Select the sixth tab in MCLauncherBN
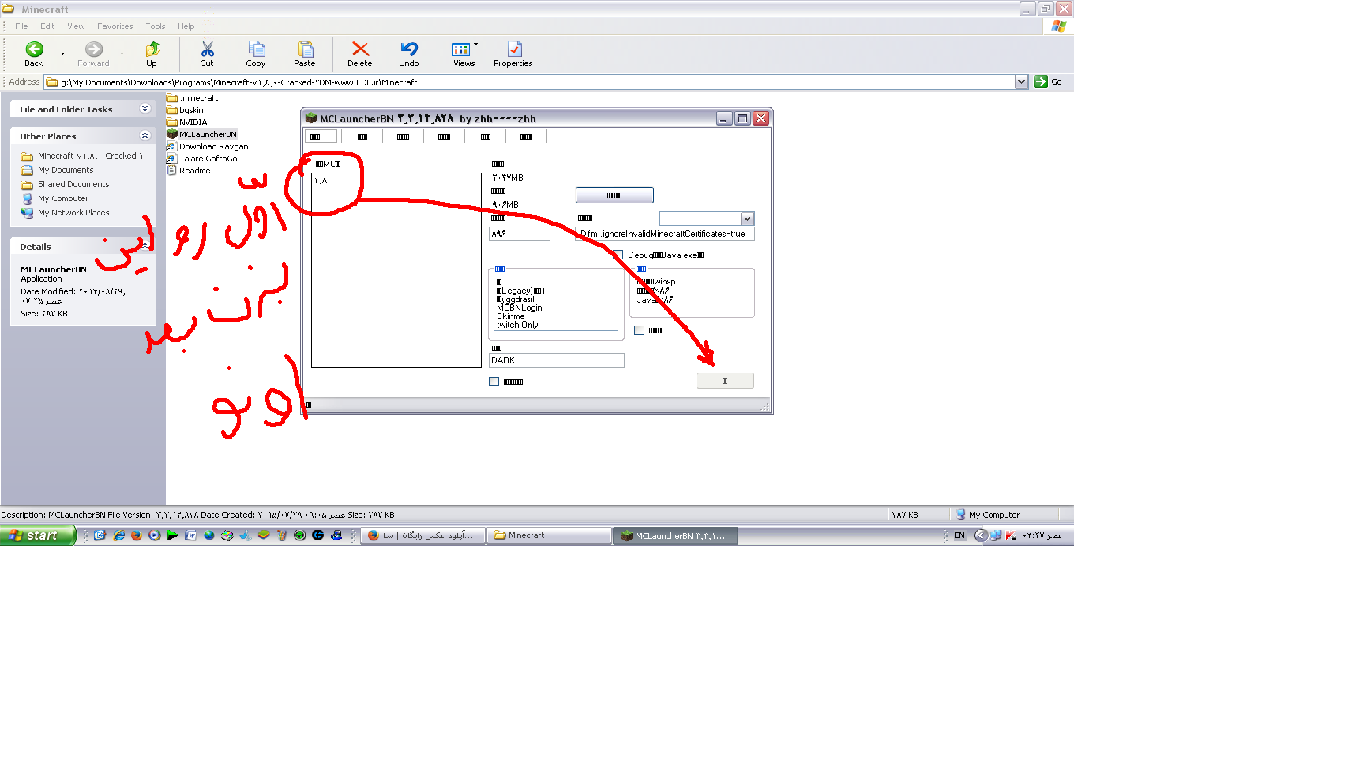 526,137
